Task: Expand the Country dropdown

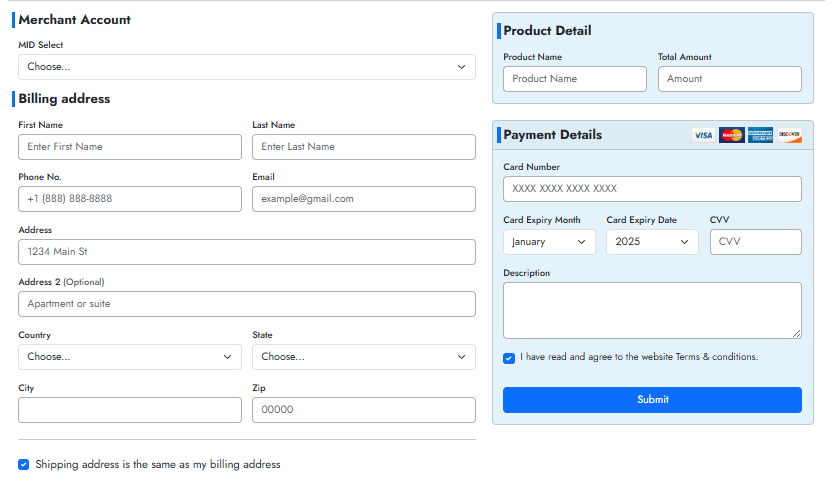Action: coord(129,357)
